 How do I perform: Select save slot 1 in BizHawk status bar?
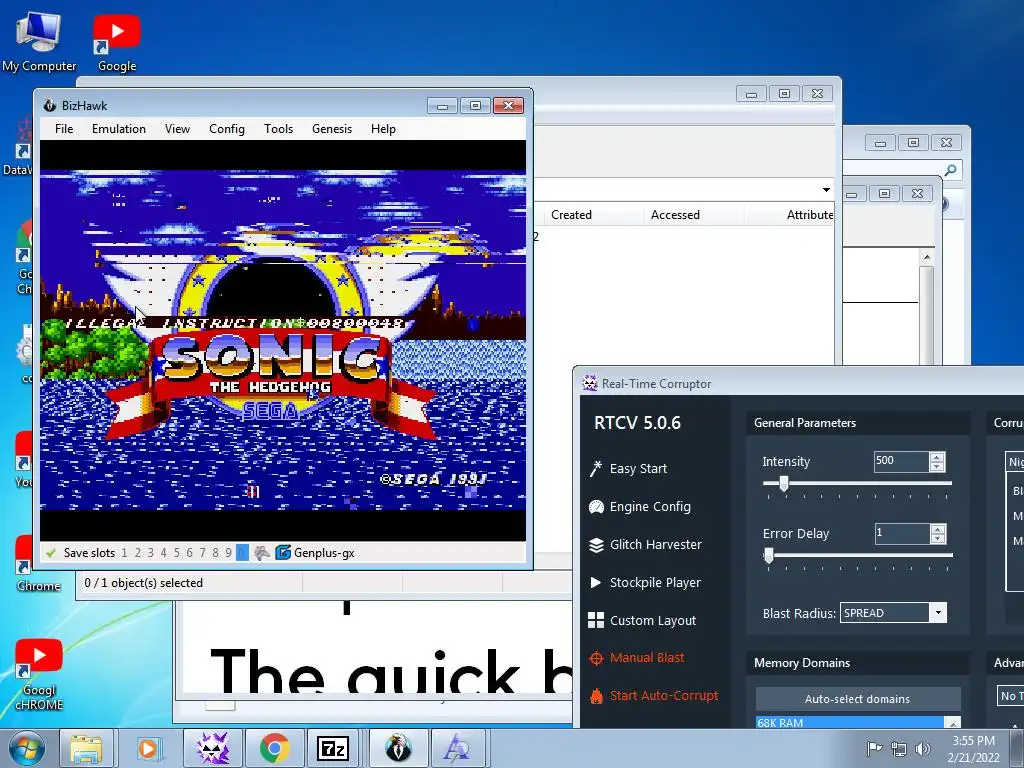click(124, 552)
